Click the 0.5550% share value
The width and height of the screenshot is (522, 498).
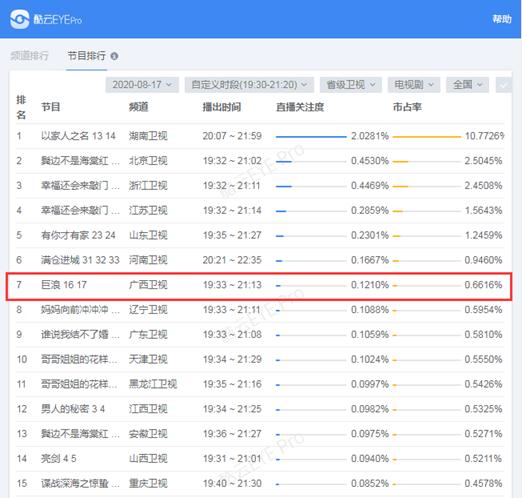click(483, 359)
